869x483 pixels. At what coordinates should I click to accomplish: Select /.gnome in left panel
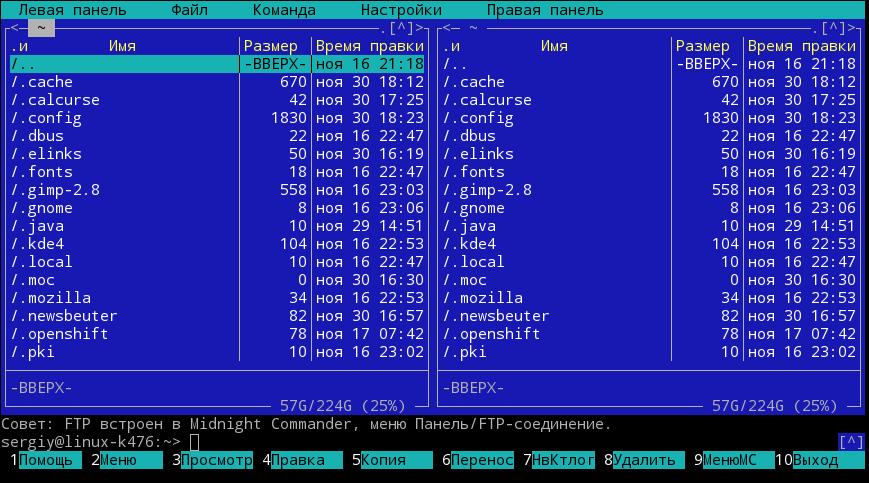217,208
